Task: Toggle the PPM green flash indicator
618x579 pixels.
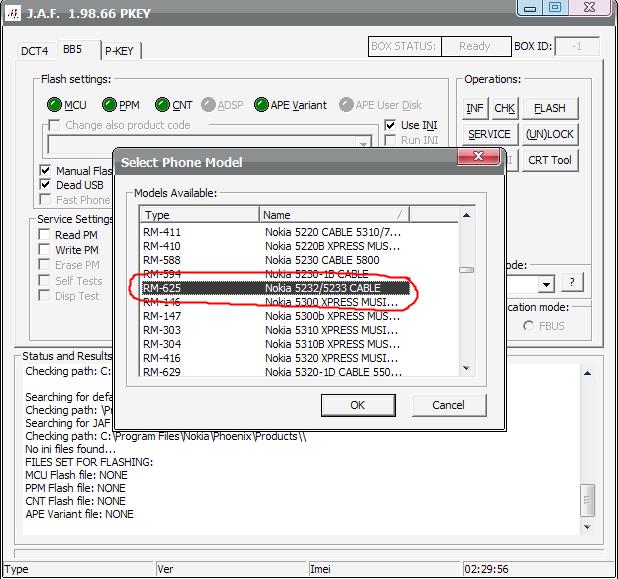Action: coord(109,105)
